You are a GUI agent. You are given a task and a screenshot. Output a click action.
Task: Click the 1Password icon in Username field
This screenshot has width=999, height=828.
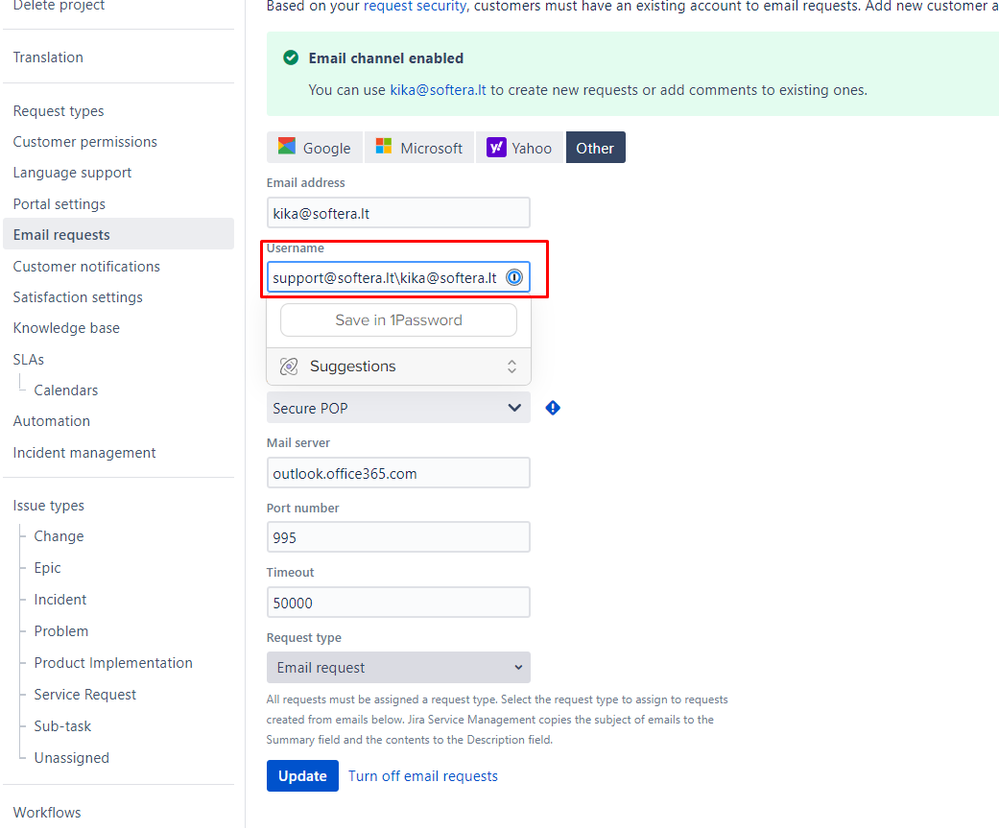514,278
